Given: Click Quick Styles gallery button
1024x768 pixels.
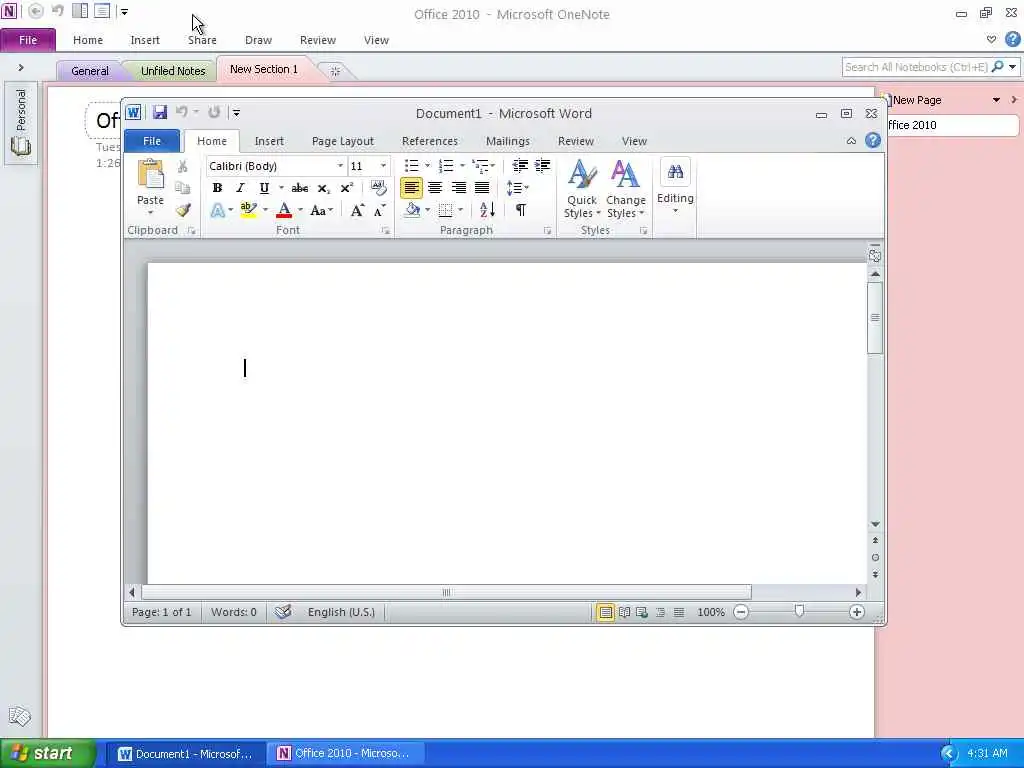Looking at the screenshot, I should click(x=582, y=188).
